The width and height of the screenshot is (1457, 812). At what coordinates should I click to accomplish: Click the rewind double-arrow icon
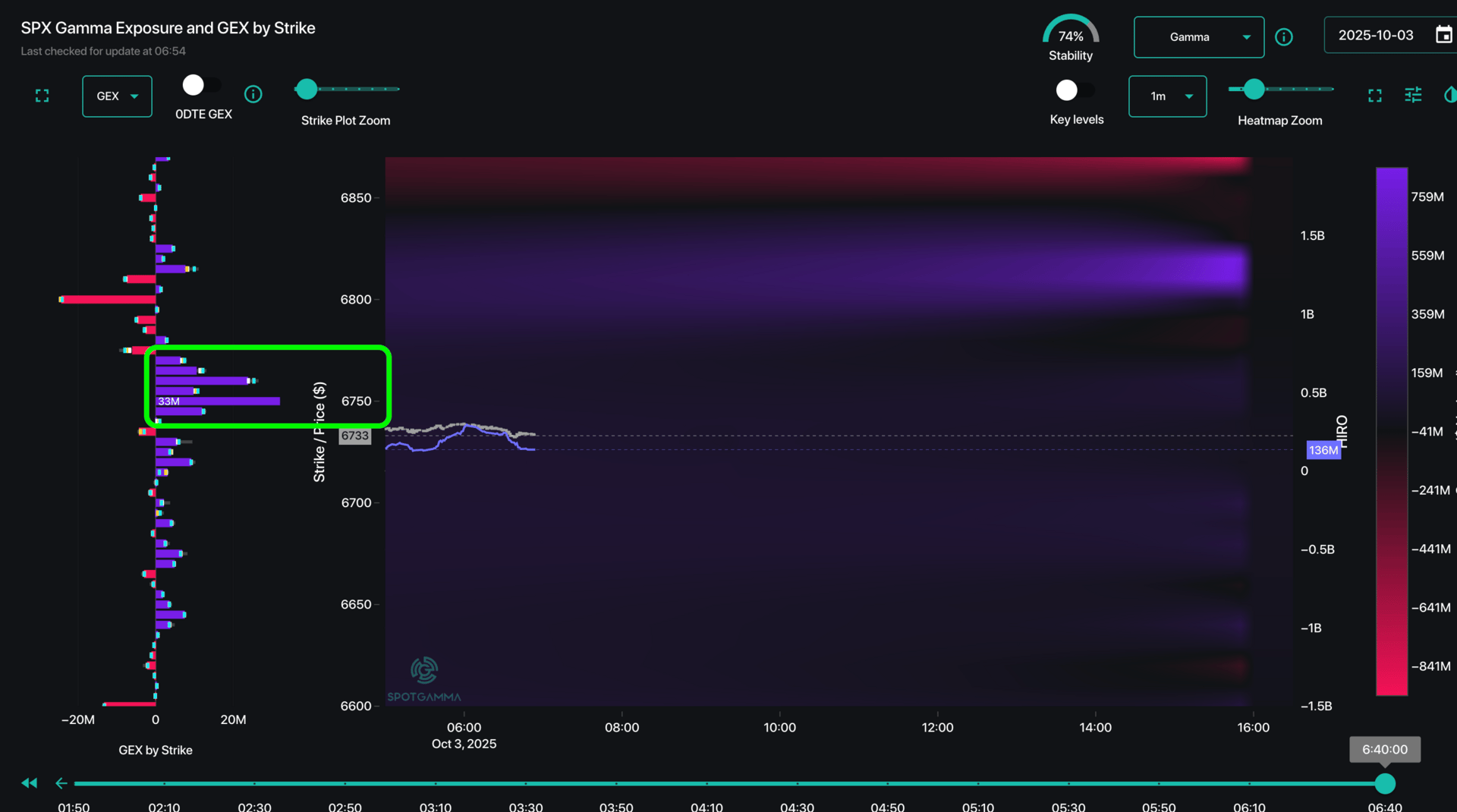pos(30,783)
